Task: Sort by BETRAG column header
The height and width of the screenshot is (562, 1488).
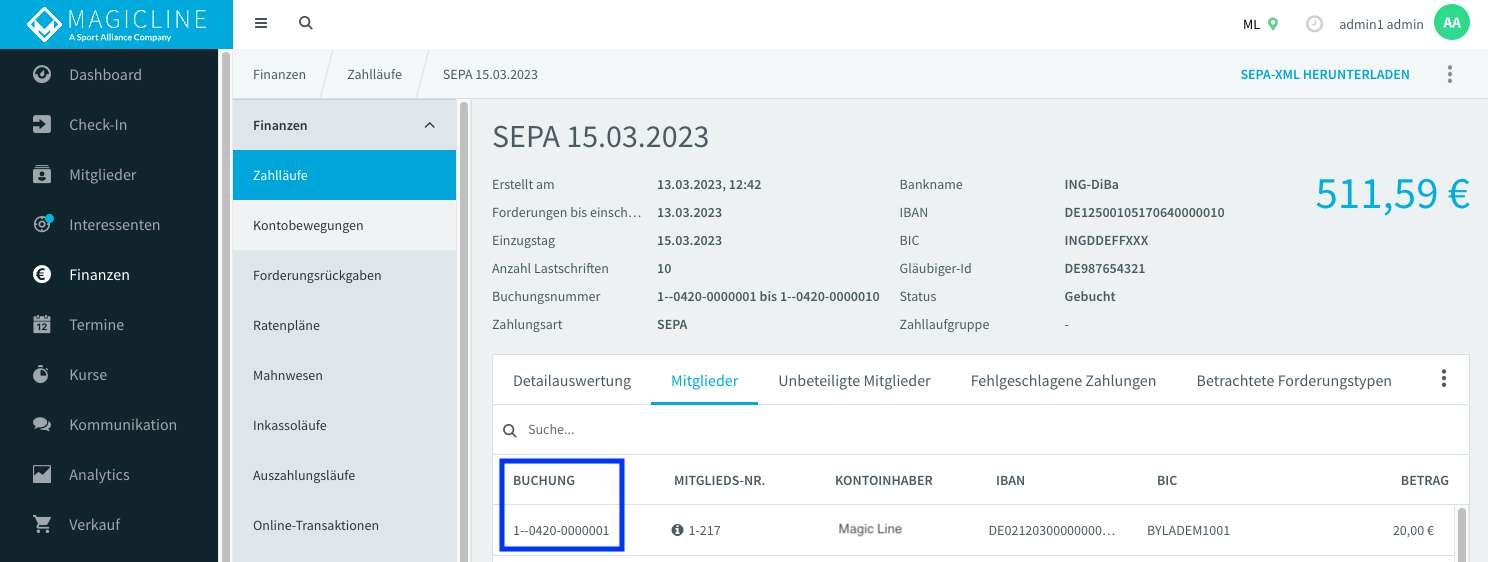Action: (x=1424, y=480)
